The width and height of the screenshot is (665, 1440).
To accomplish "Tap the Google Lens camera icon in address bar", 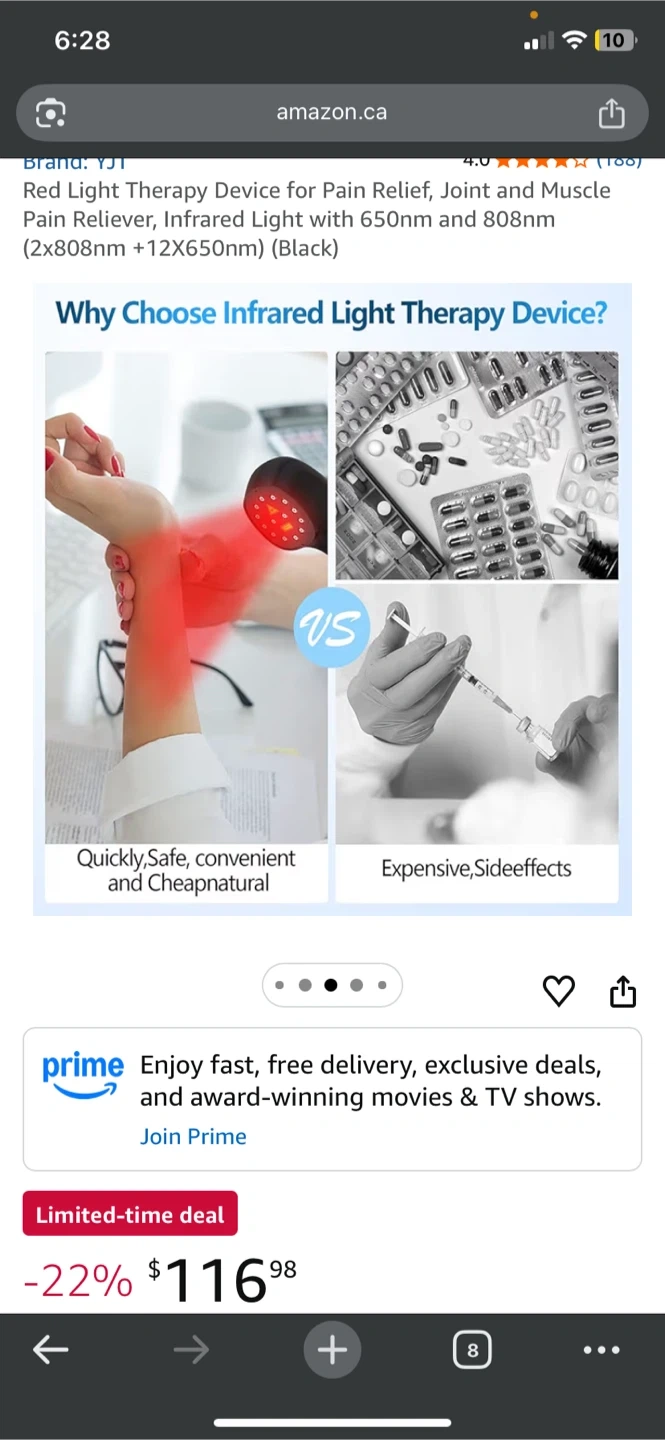I will click(x=50, y=113).
